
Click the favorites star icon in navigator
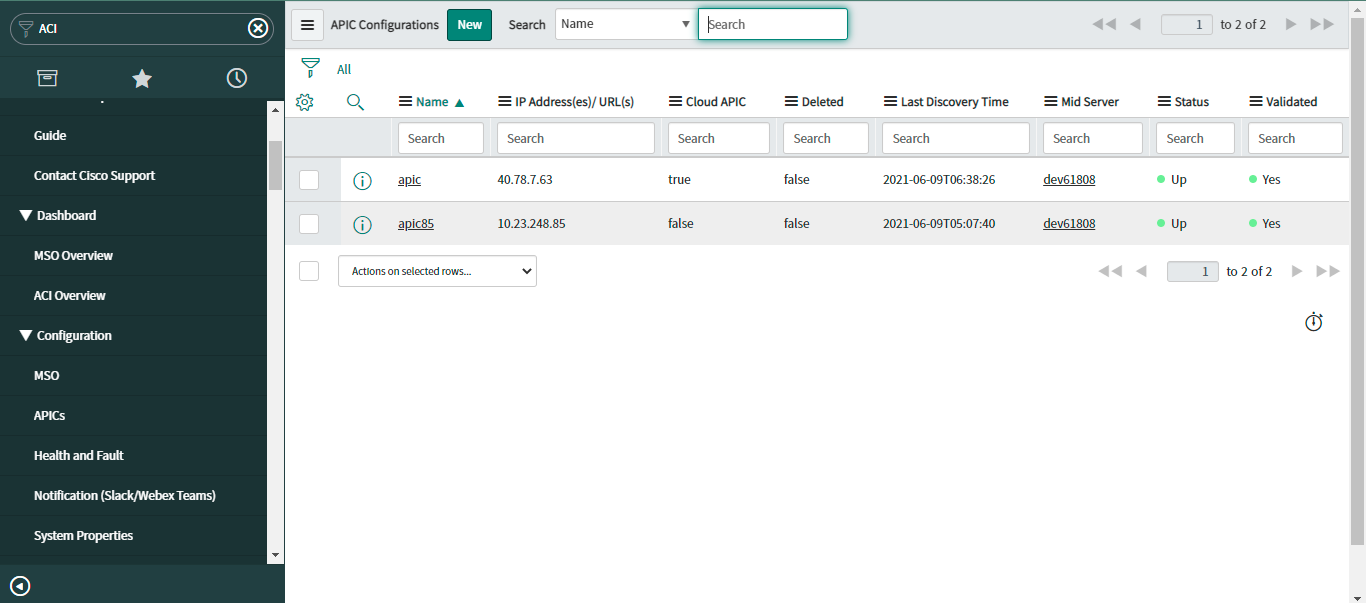pyautogui.click(x=142, y=78)
